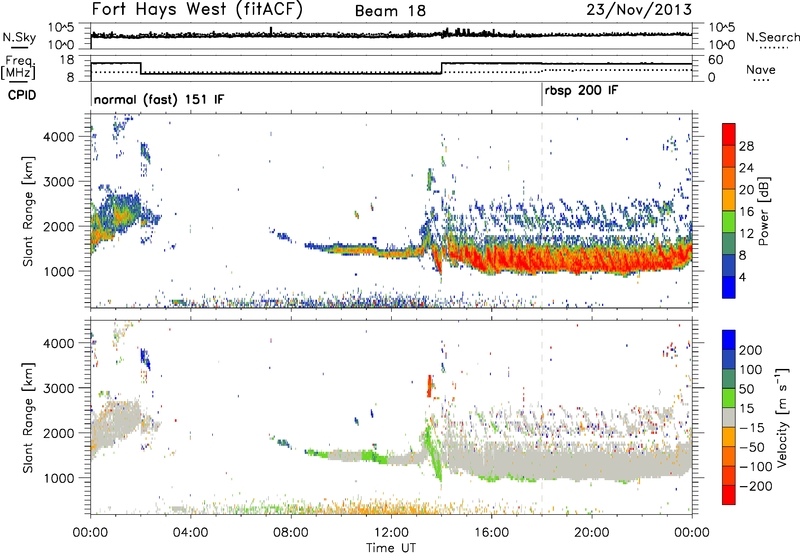
Task: Click the 28 label on Power colorbar
Action: 746,146
